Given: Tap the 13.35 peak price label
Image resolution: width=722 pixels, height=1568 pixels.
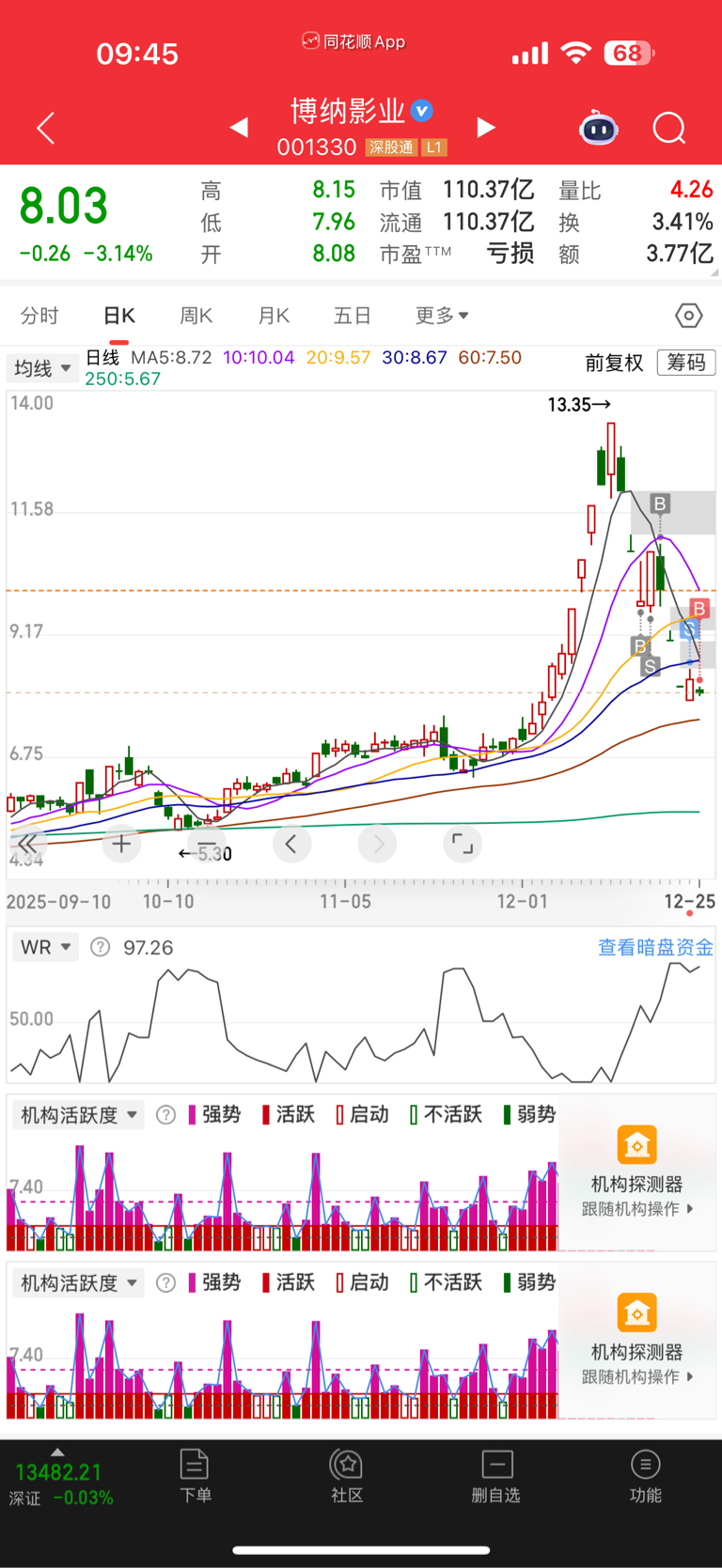Looking at the screenshot, I should point(579,405).
